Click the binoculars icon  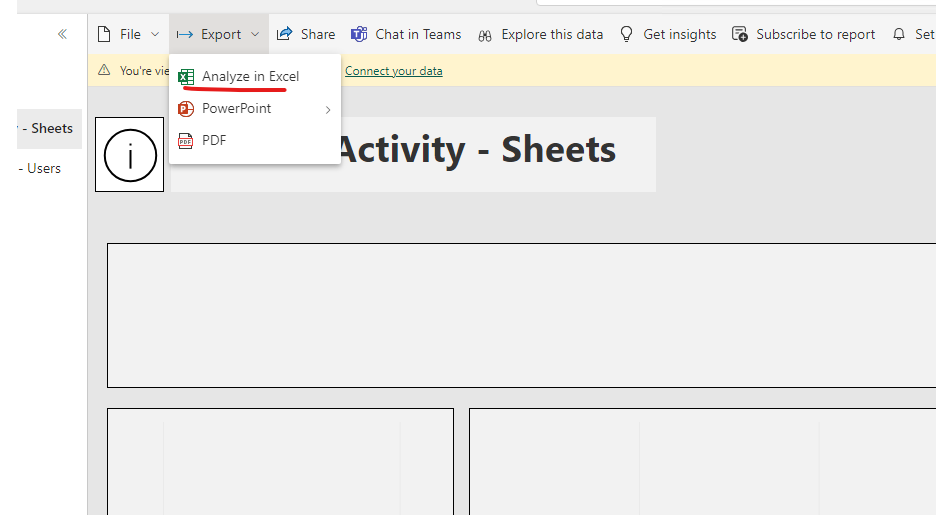485,36
